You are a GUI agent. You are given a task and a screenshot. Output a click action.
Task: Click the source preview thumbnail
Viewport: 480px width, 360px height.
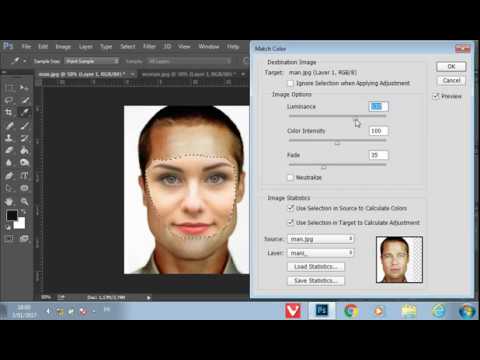coord(399,260)
